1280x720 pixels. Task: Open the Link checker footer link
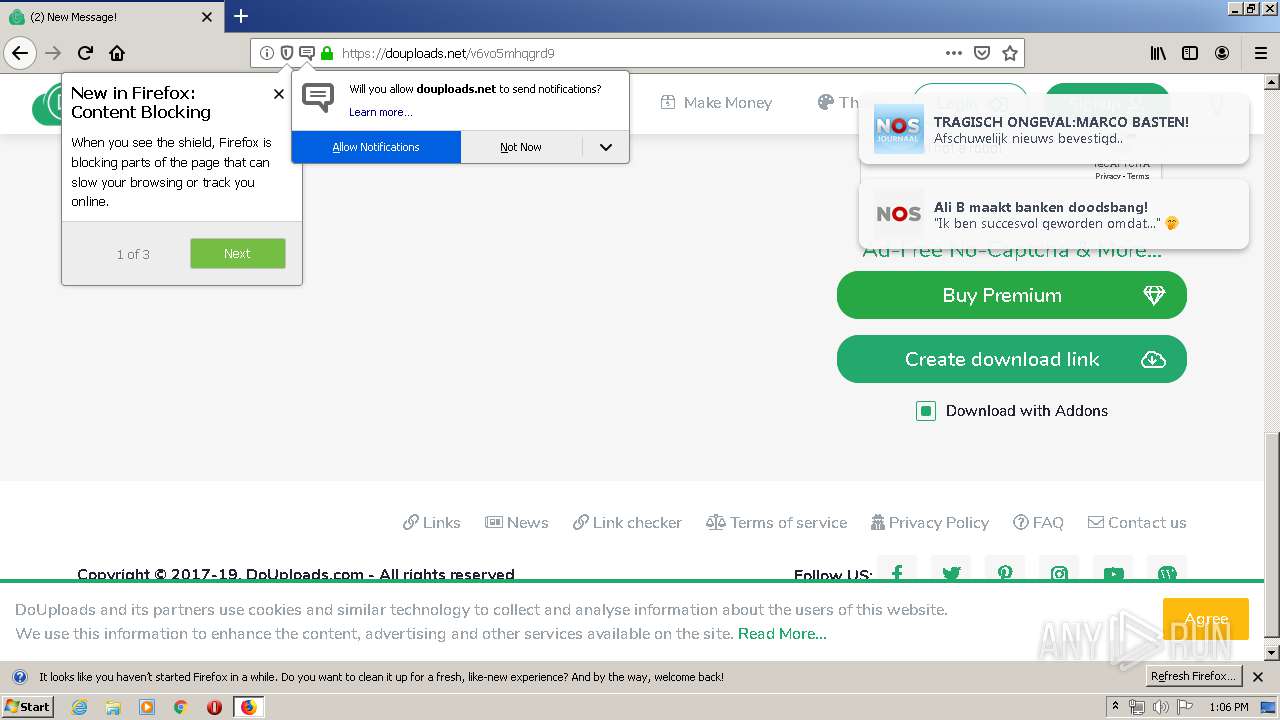pyautogui.click(x=627, y=522)
